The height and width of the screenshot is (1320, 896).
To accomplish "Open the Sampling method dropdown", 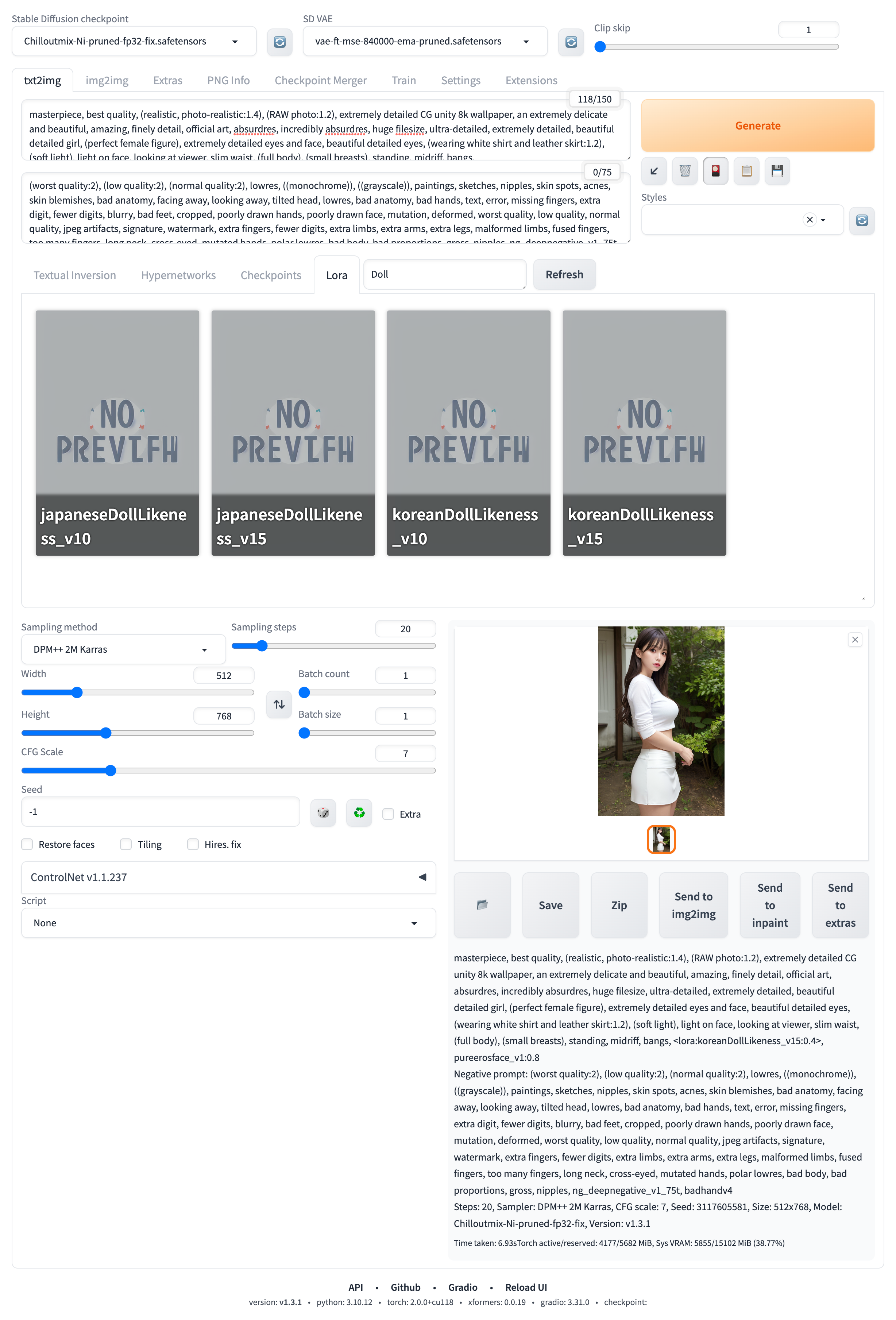I will click(123, 649).
